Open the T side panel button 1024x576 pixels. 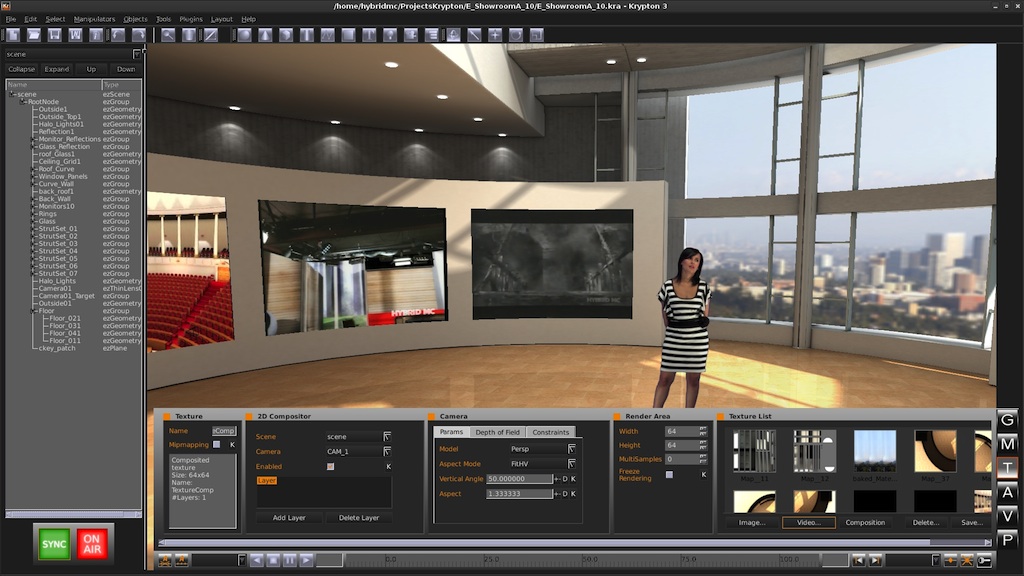click(x=1008, y=468)
